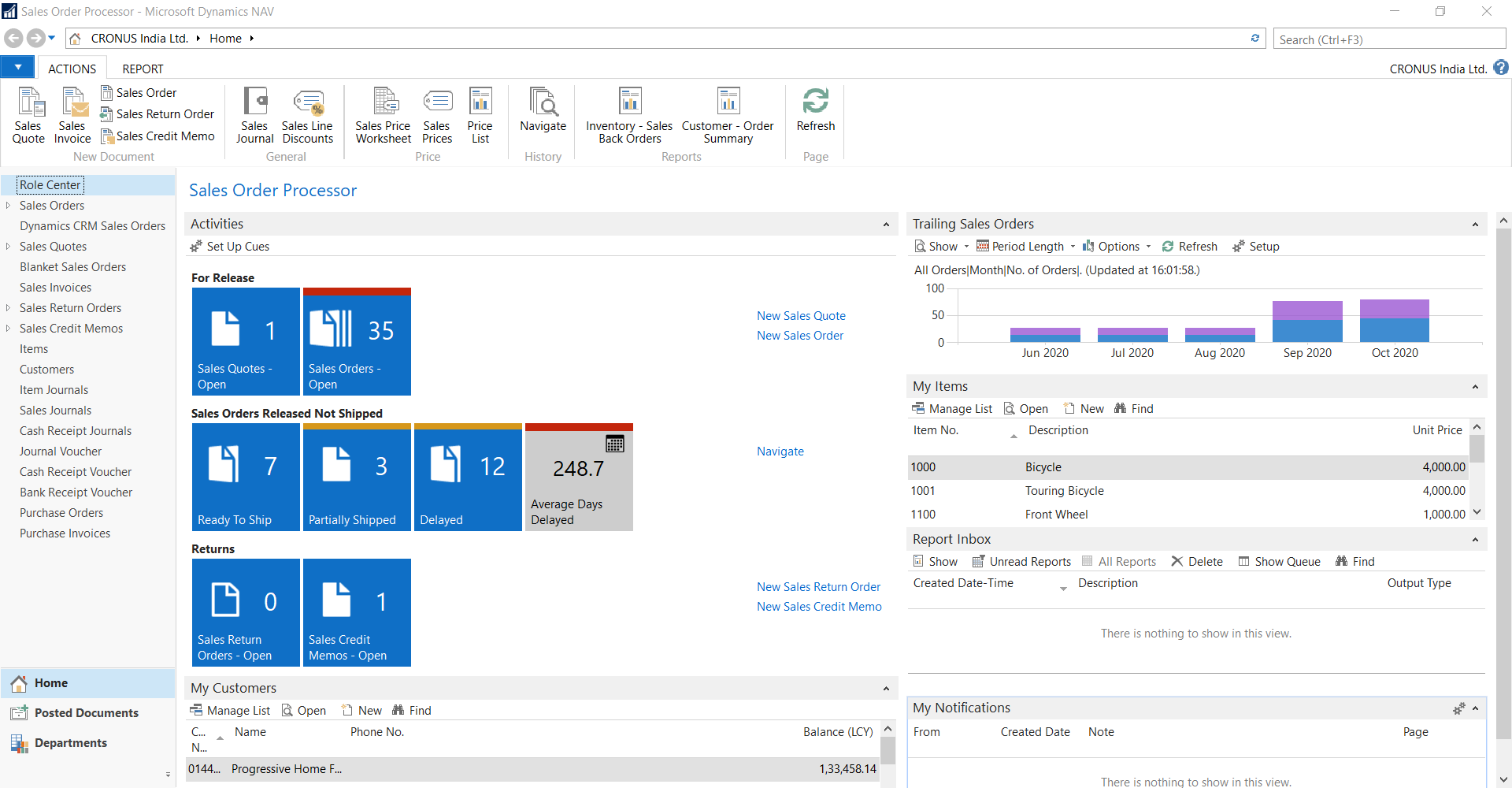Click the New Sales Order link
The width and height of the screenshot is (1512, 788).
(x=800, y=336)
